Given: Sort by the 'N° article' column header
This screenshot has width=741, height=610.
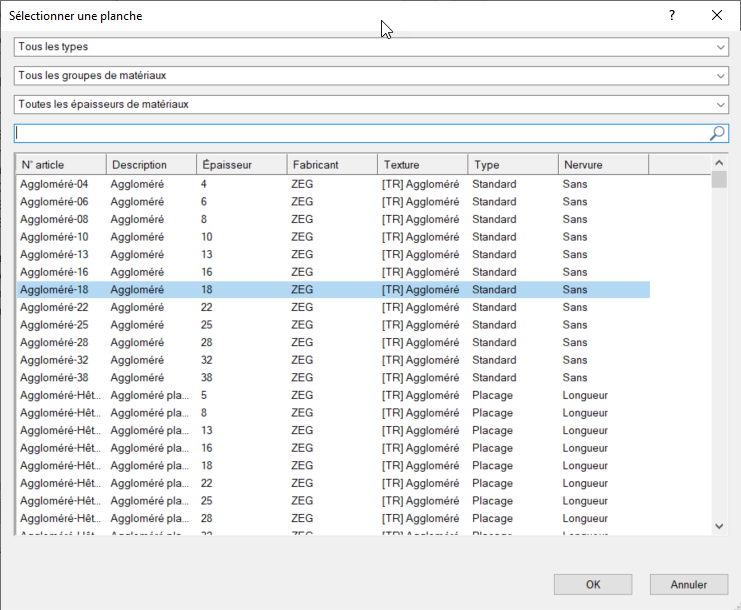Looking at the screenshot, I should click(x=61, y=165).
